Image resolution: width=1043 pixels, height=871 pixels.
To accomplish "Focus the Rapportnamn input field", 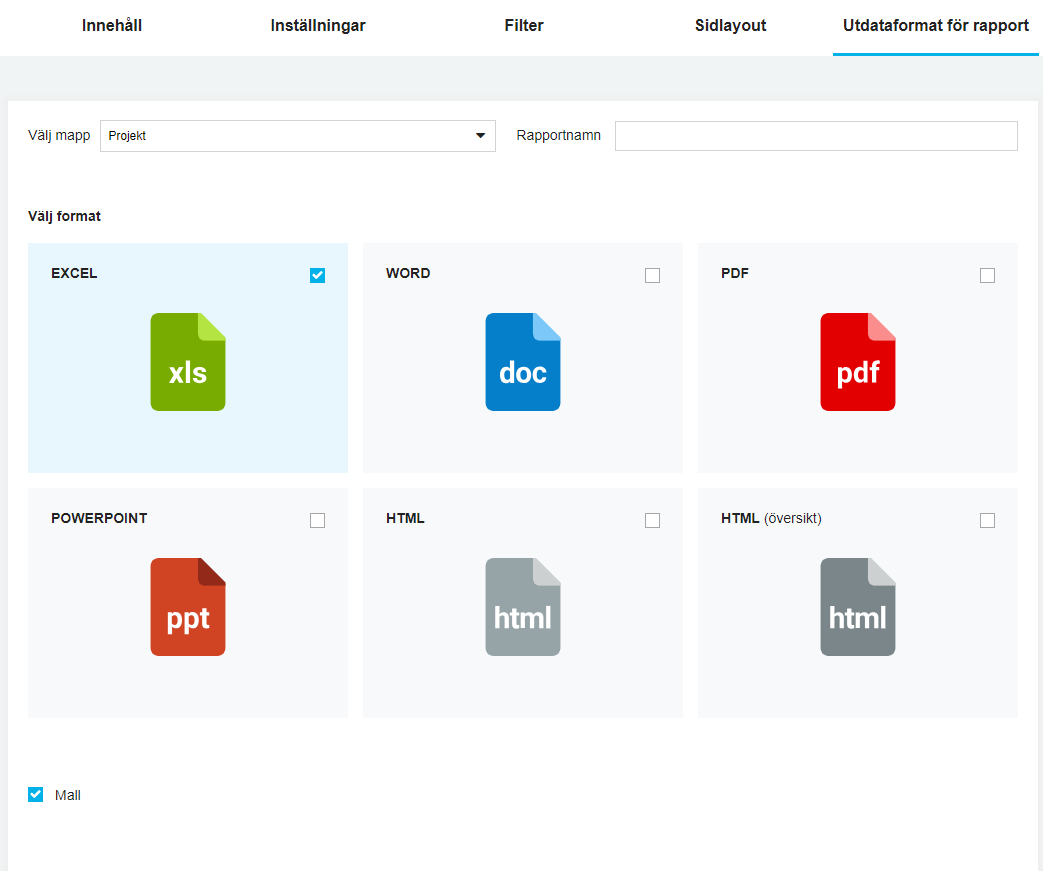I will (816, 136).
